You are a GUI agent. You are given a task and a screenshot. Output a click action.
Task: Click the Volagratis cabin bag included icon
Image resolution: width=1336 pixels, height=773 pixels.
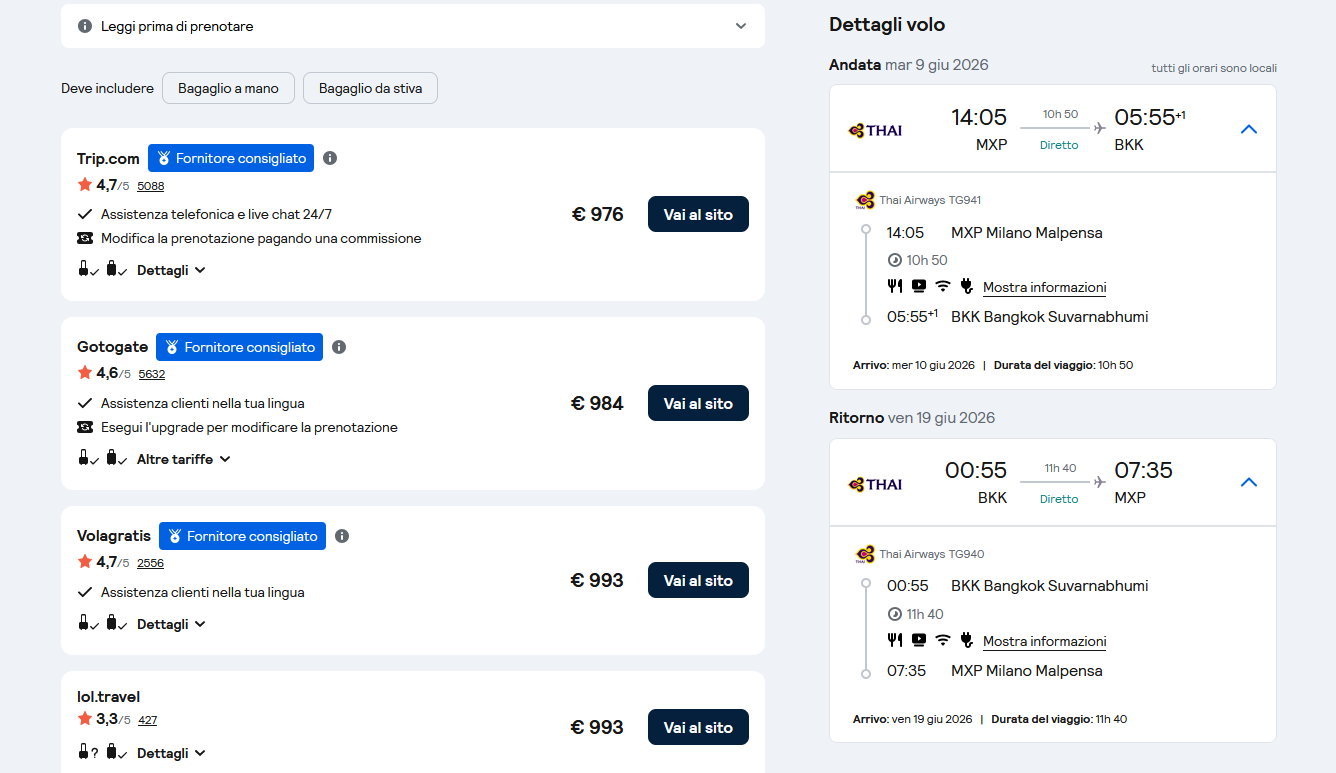click(87, 623)
